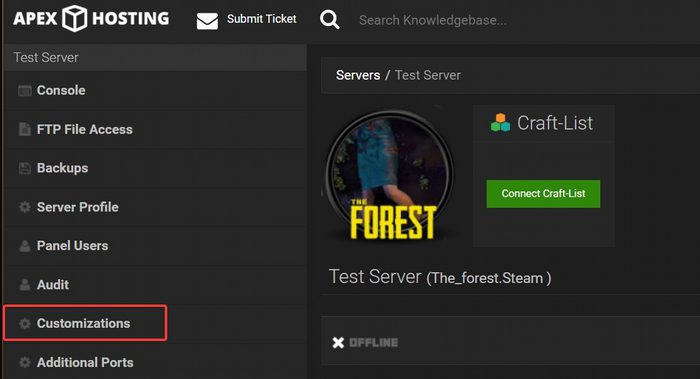
Task: Select Additional Ports in sidebar
Action: (85, 362)
